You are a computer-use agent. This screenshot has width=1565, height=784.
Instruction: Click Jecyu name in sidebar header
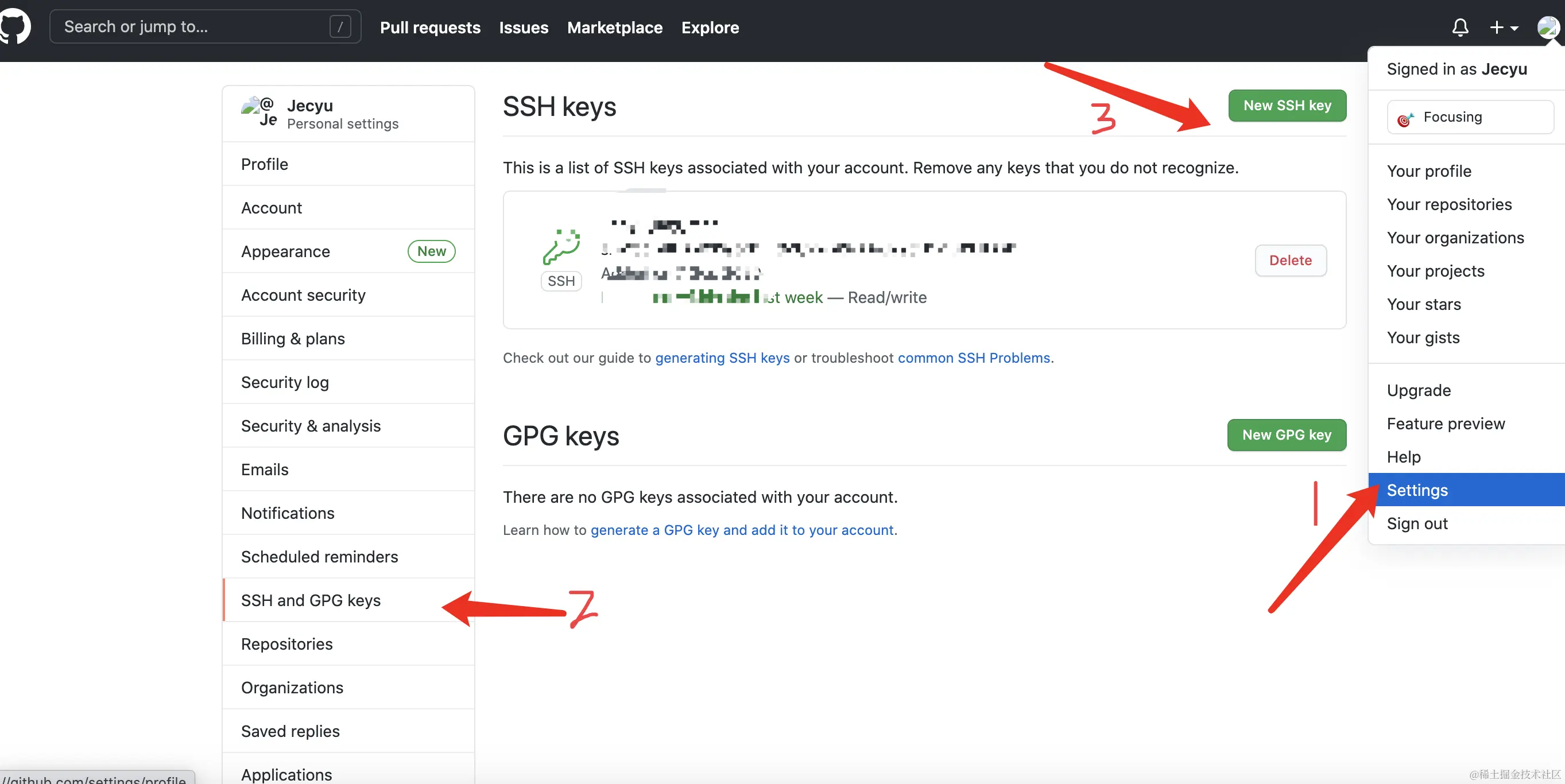(x=310, y=106)
